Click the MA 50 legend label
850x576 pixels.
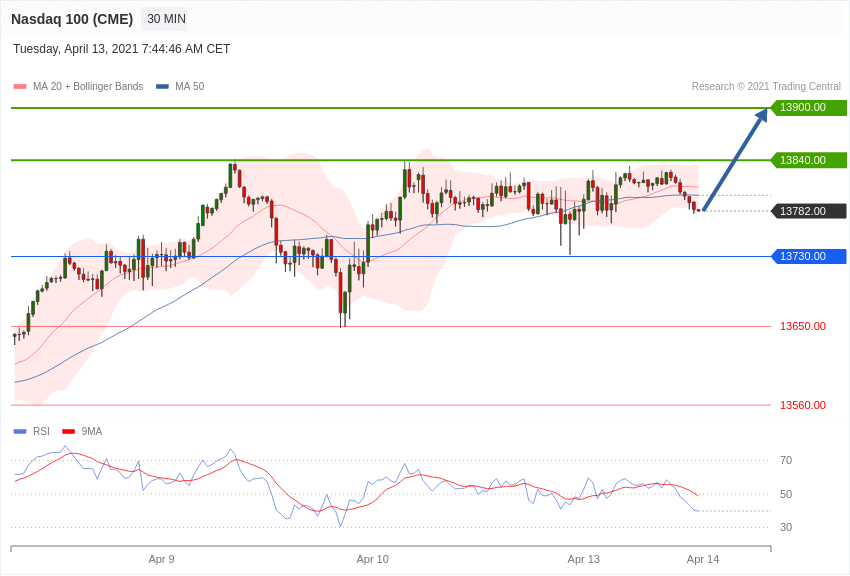(x=190, y=86)
